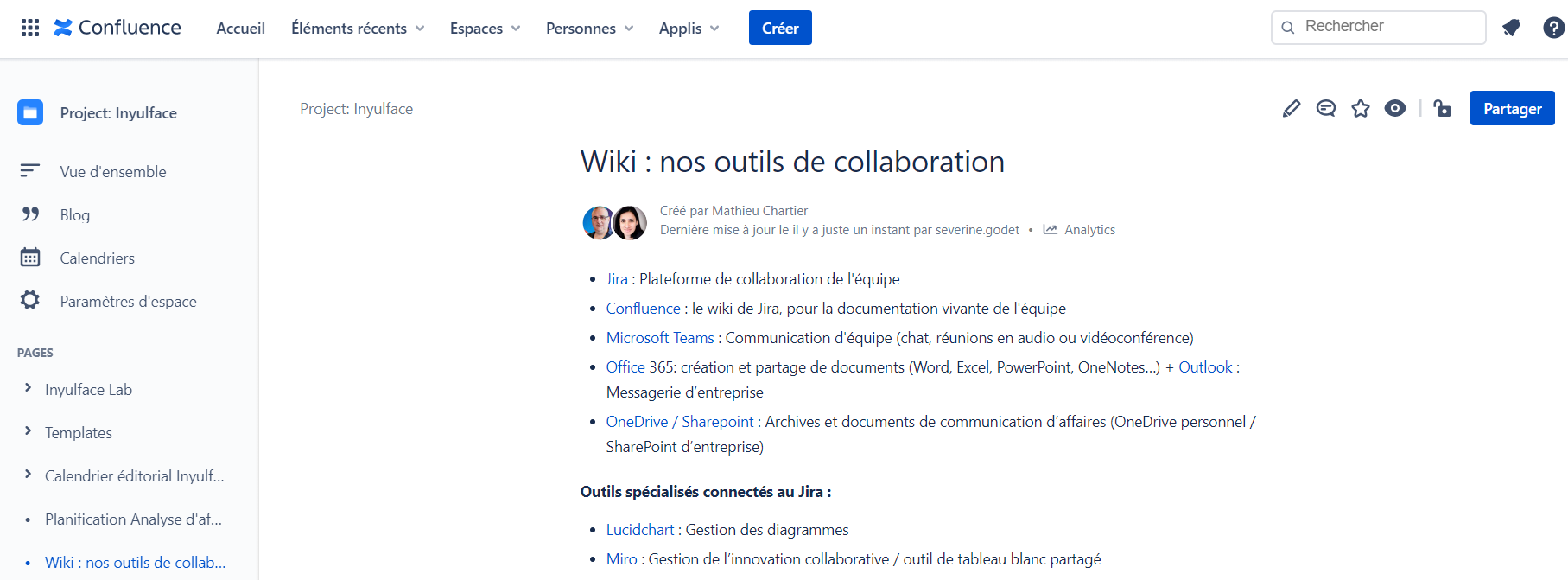Expand Calendrier éditorial page tree
This screenshot has width=1568, height=580.
point(28,475)
